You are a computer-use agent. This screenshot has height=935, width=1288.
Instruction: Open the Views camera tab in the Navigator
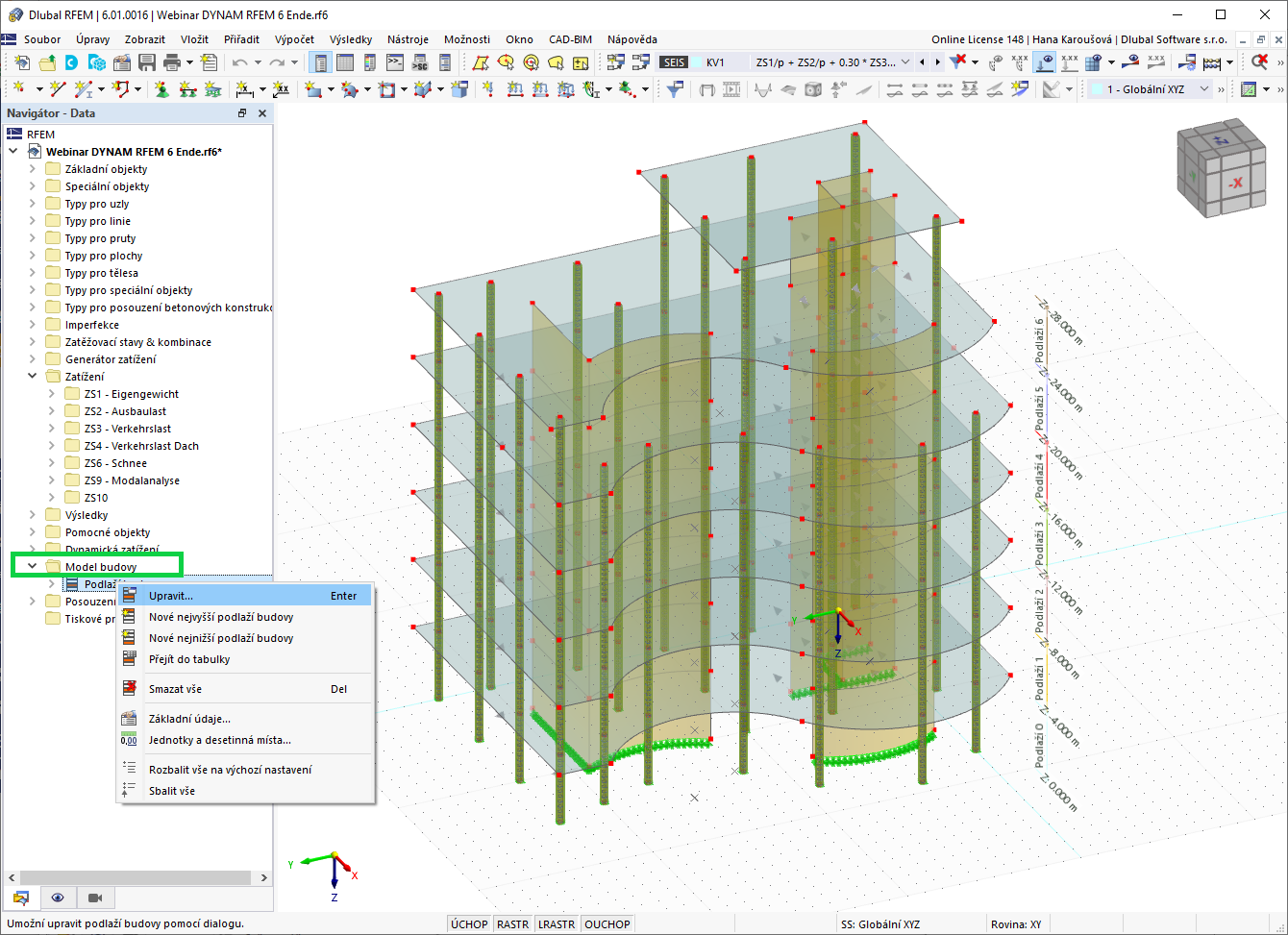(95, 898)
